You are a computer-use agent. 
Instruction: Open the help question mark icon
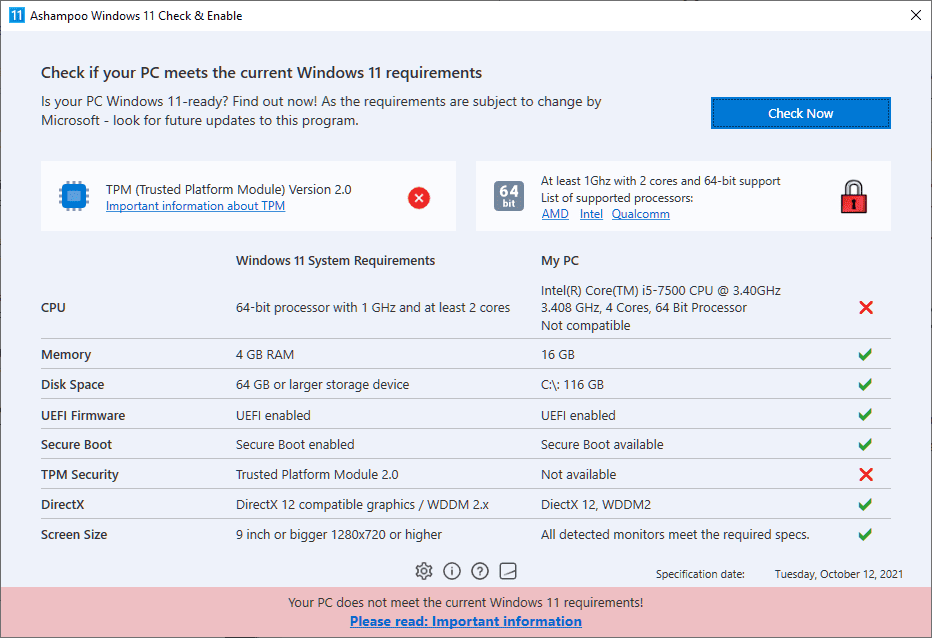coord(480,570)
